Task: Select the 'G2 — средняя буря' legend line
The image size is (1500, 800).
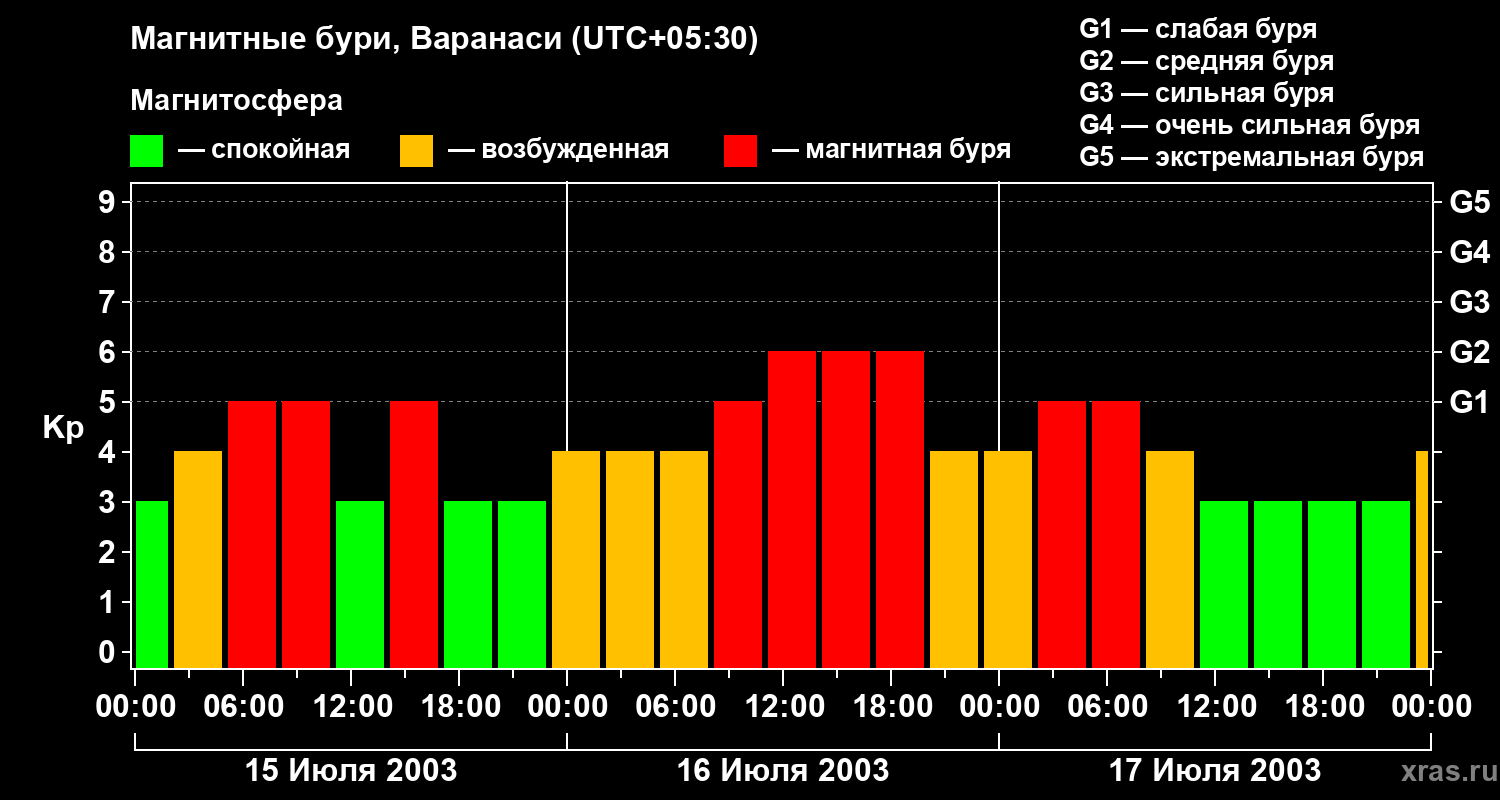Action: pos(1206,61)
